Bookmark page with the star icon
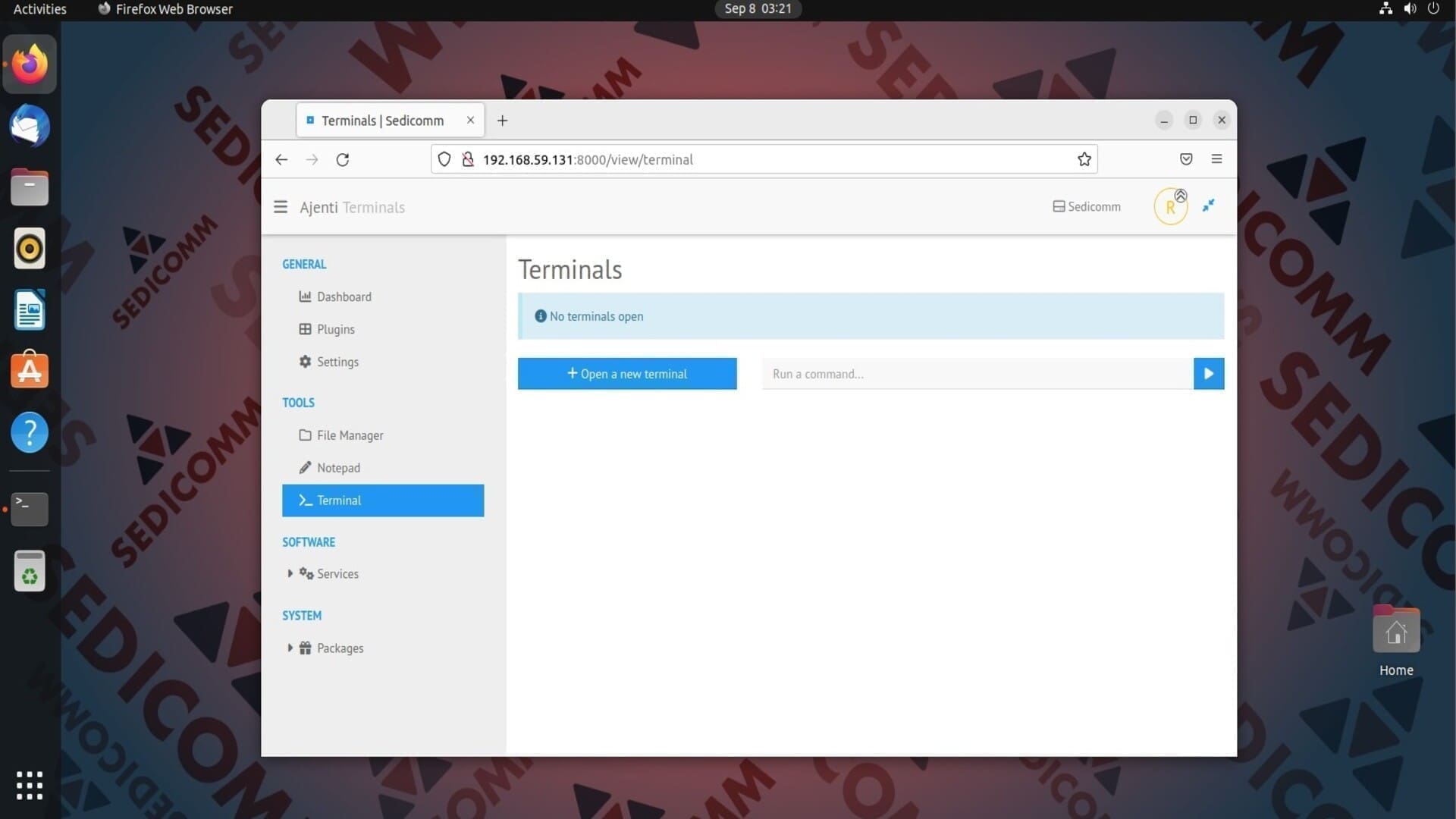The width and height of the screenshot is (1456, 819). [x=1084, y=159]
